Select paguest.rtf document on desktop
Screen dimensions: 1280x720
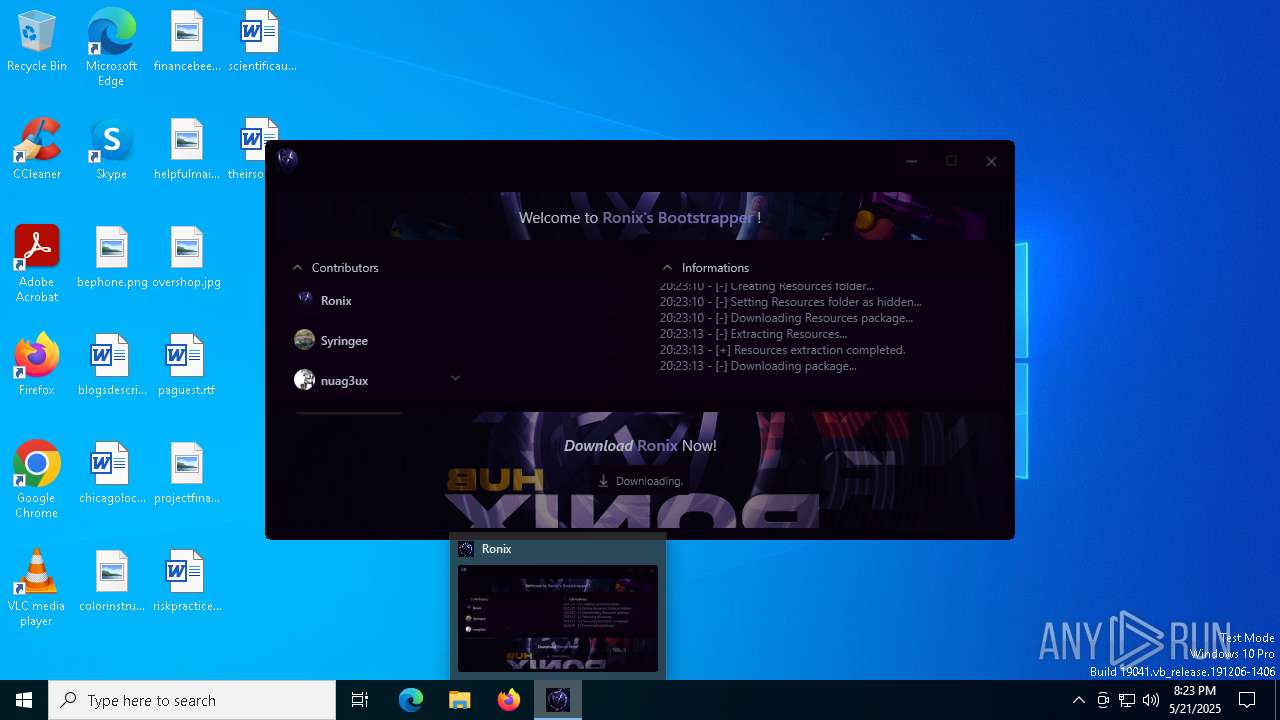186,365
